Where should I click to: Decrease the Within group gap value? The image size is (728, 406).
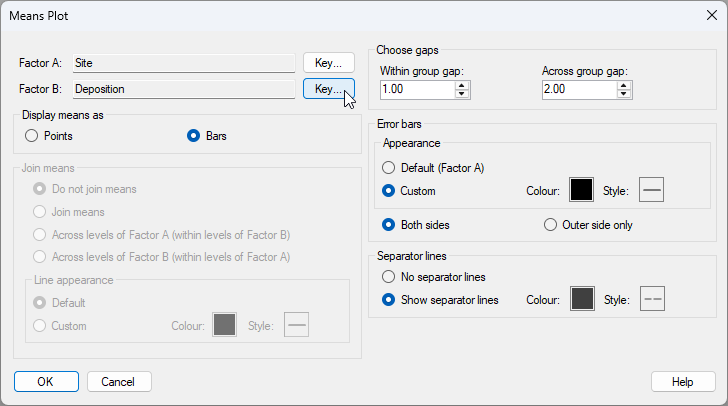click(x=462, y=94)
